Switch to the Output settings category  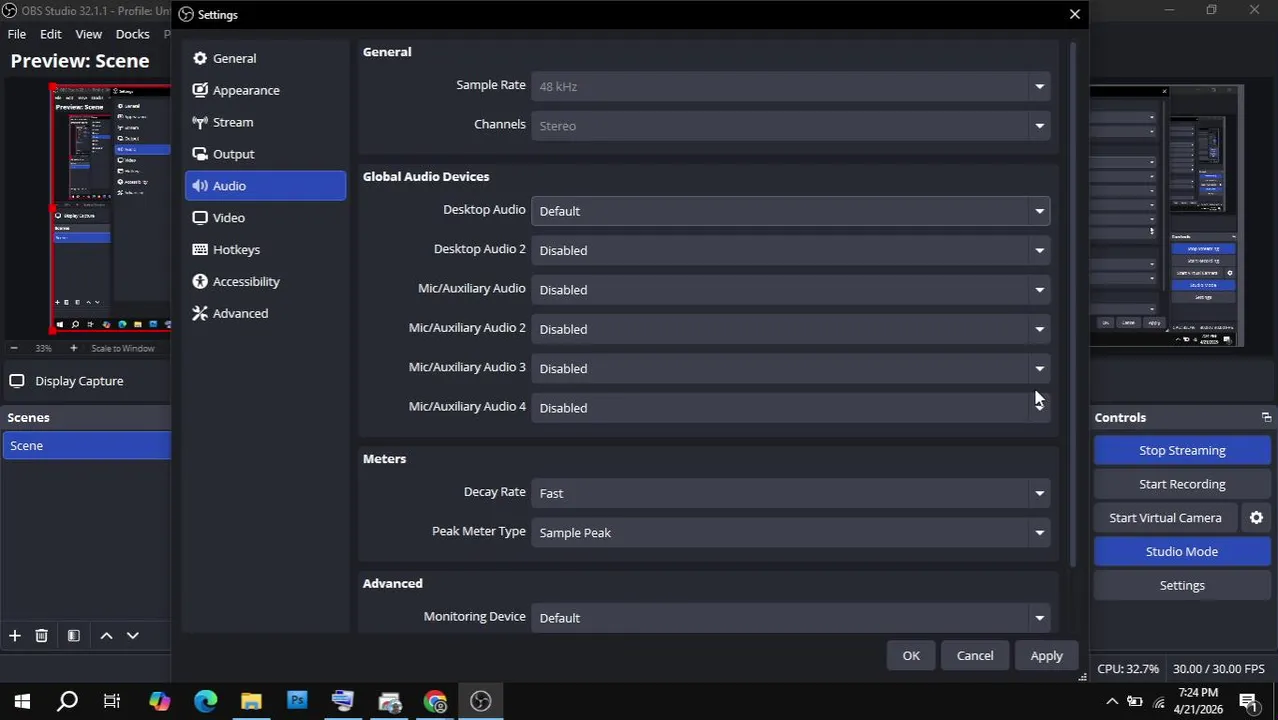tap(265, 154)
